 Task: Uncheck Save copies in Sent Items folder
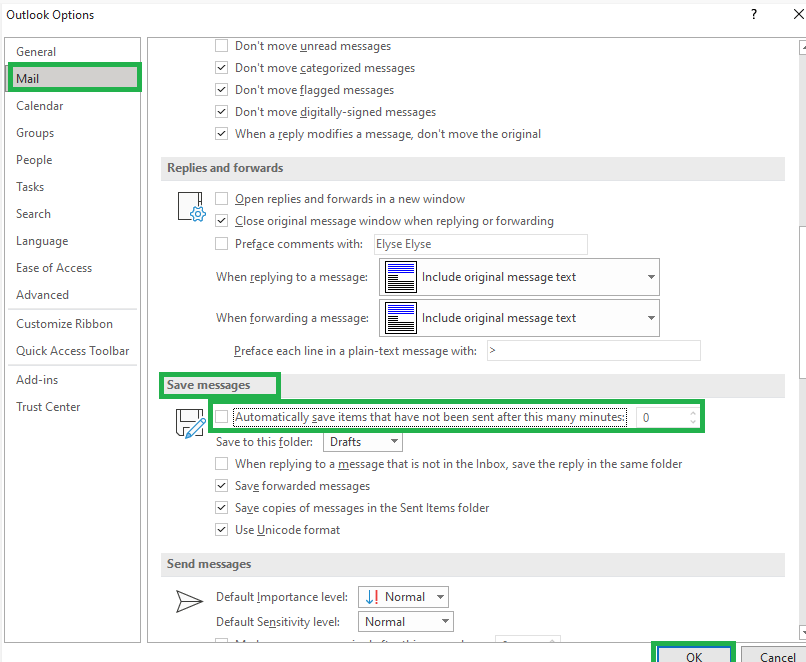pos(222,507)
